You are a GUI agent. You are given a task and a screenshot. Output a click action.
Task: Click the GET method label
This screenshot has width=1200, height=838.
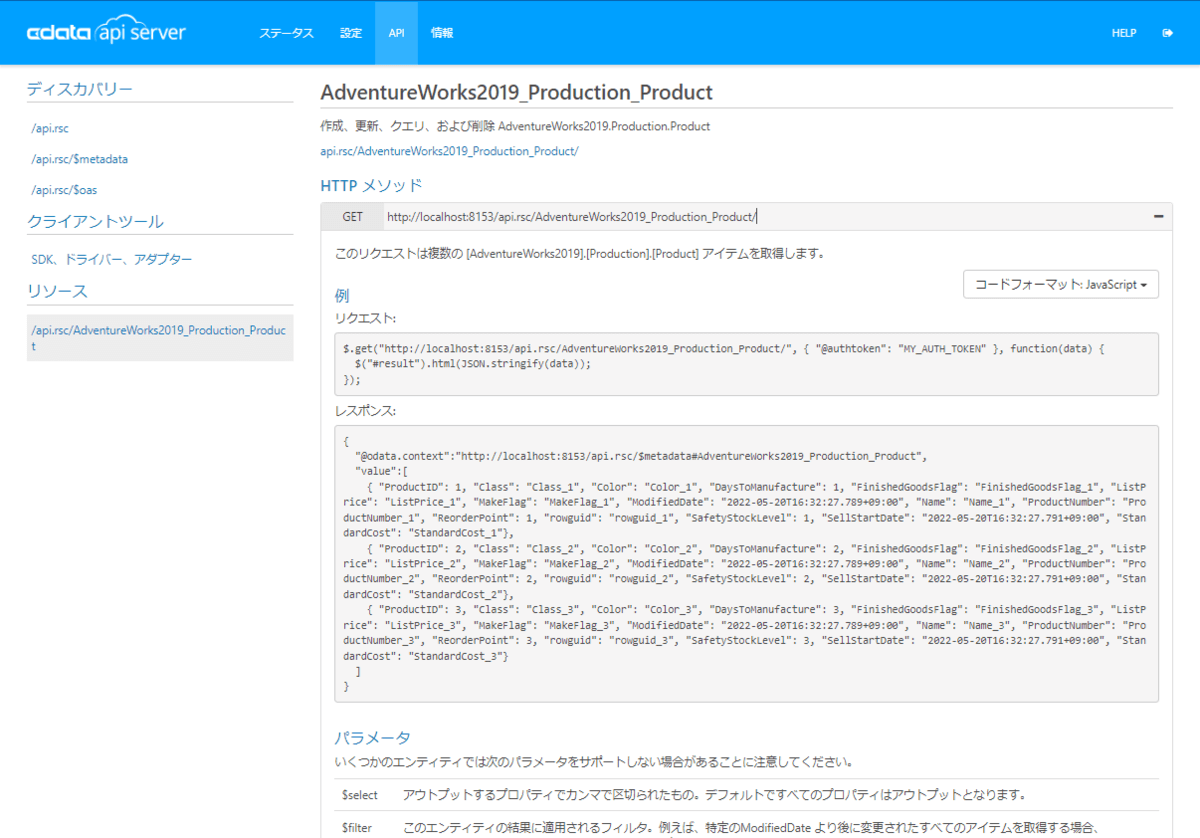[352, 216]
